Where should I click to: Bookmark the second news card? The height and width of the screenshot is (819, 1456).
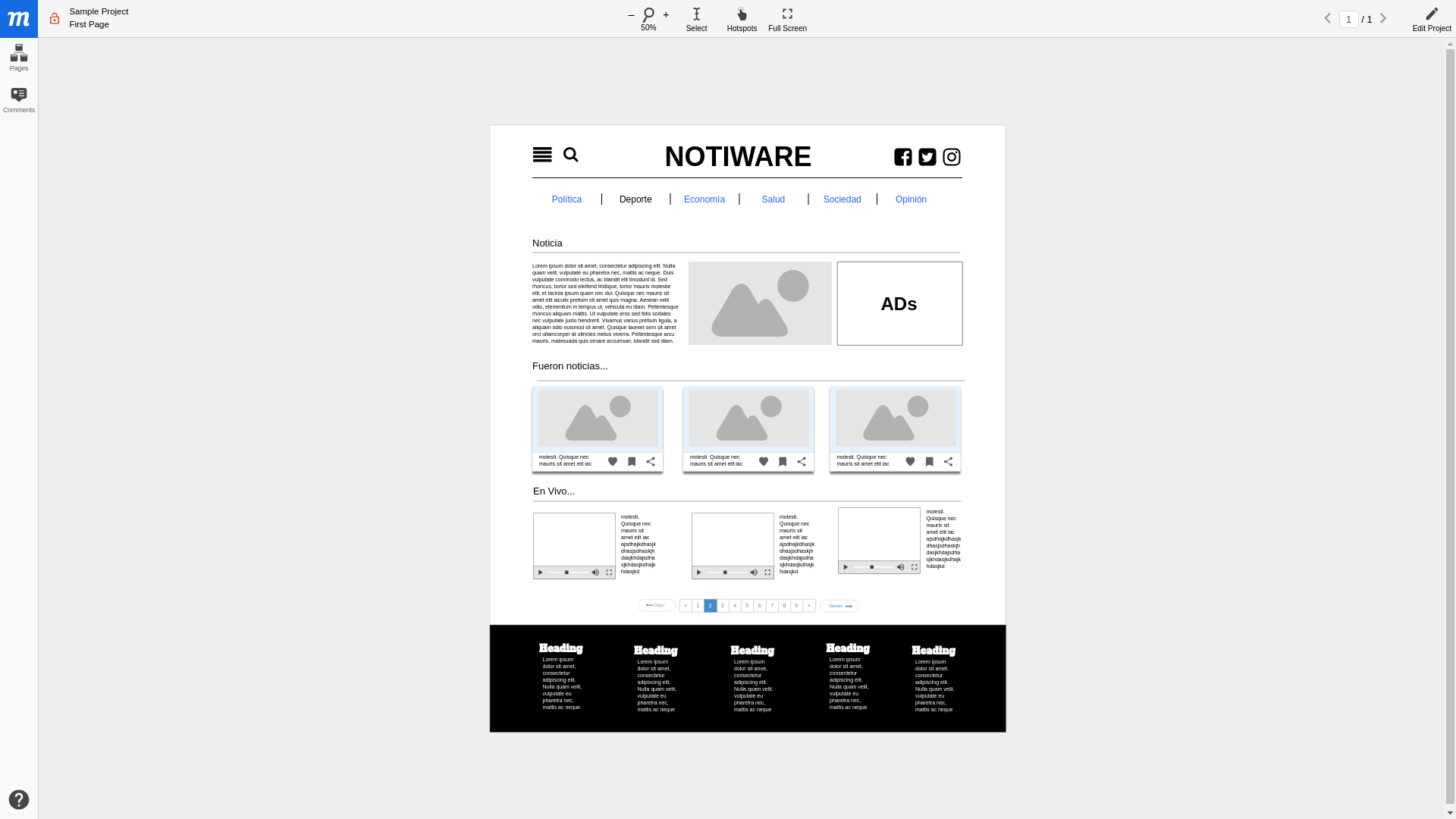[783, 462]
